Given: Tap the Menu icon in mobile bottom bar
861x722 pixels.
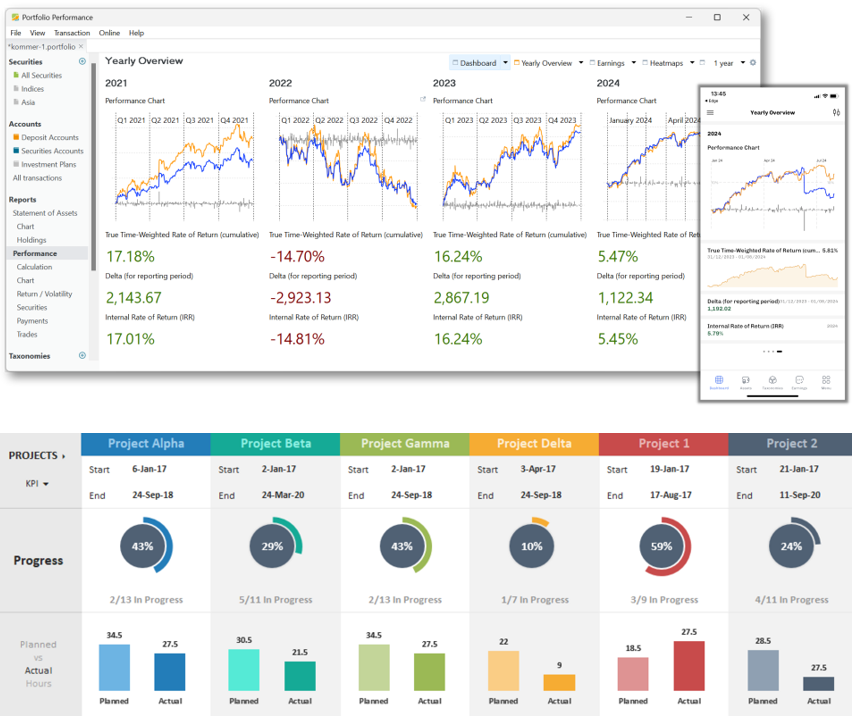Looking at the screenshot, I should click(x=826, y=381).
